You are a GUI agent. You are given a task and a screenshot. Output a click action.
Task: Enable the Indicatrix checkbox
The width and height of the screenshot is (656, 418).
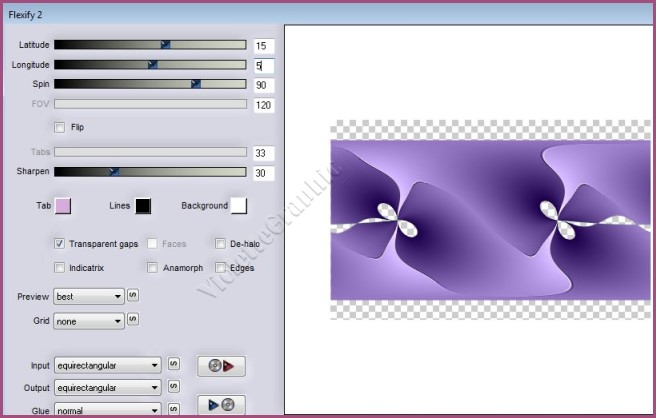[x=60, y=267]
